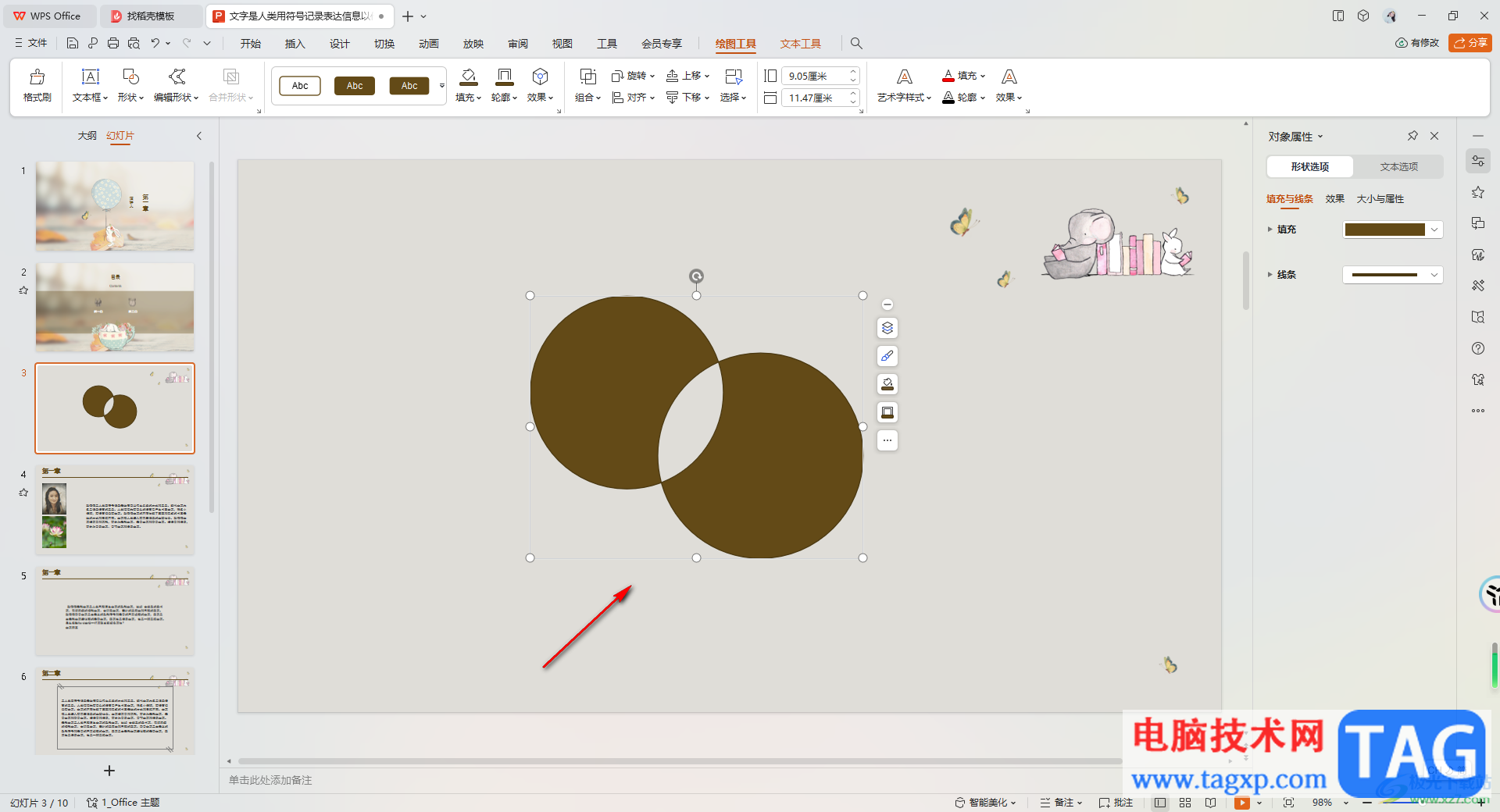Click the layers icon in floating shape toolbar
This screenshot has width=1500, height=812.
point(887,328)
